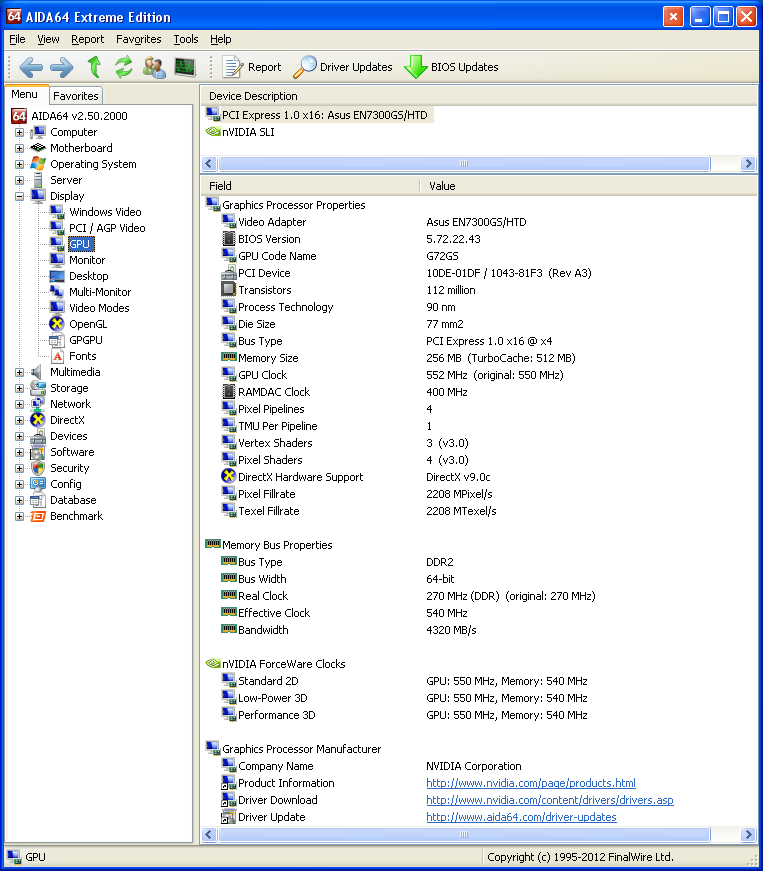This screenshot has height=871, width=763.
Task: Open the View menu
Action: pos(48,39)
